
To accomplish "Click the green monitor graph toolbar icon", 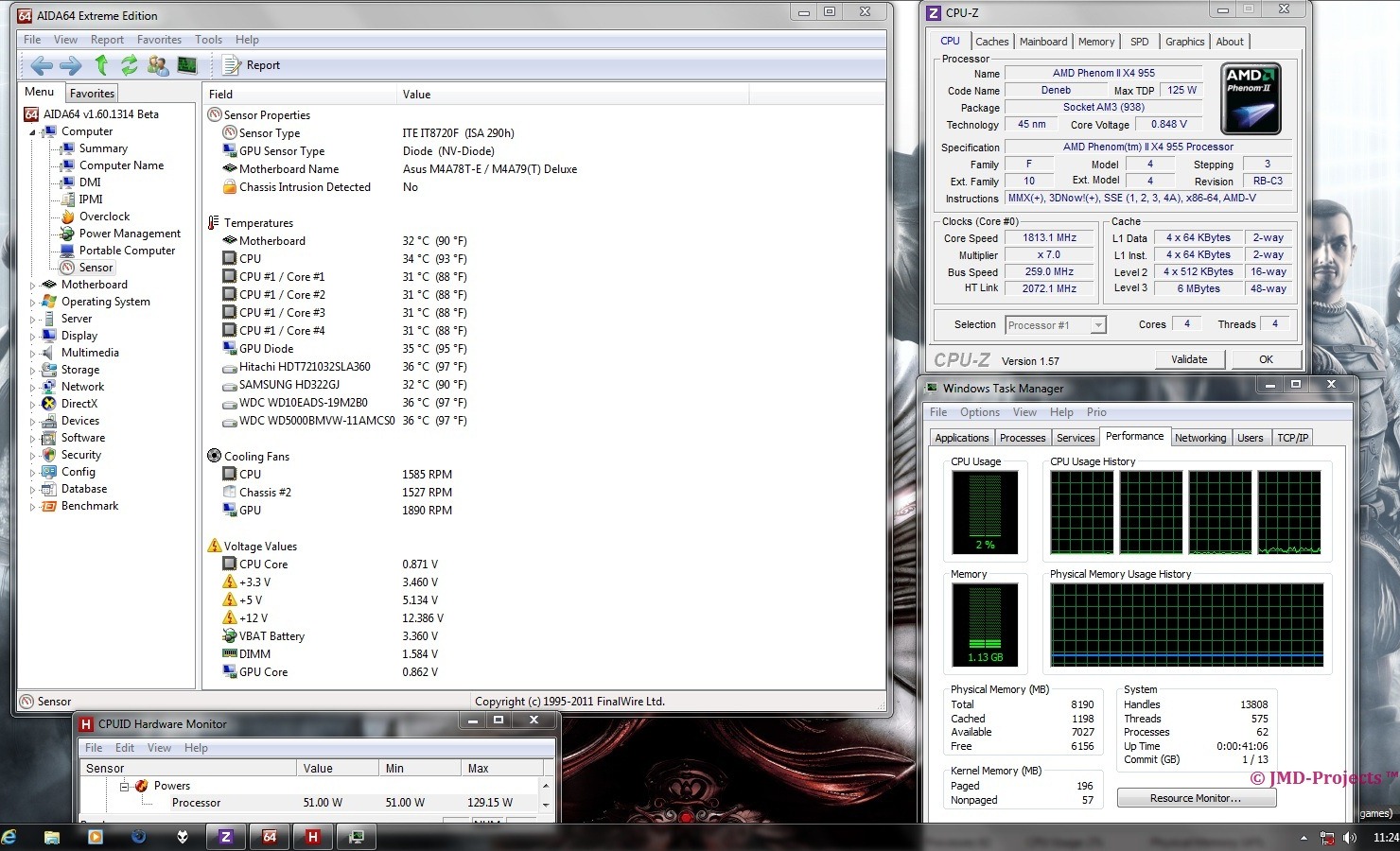I will [x=187, y=65].
